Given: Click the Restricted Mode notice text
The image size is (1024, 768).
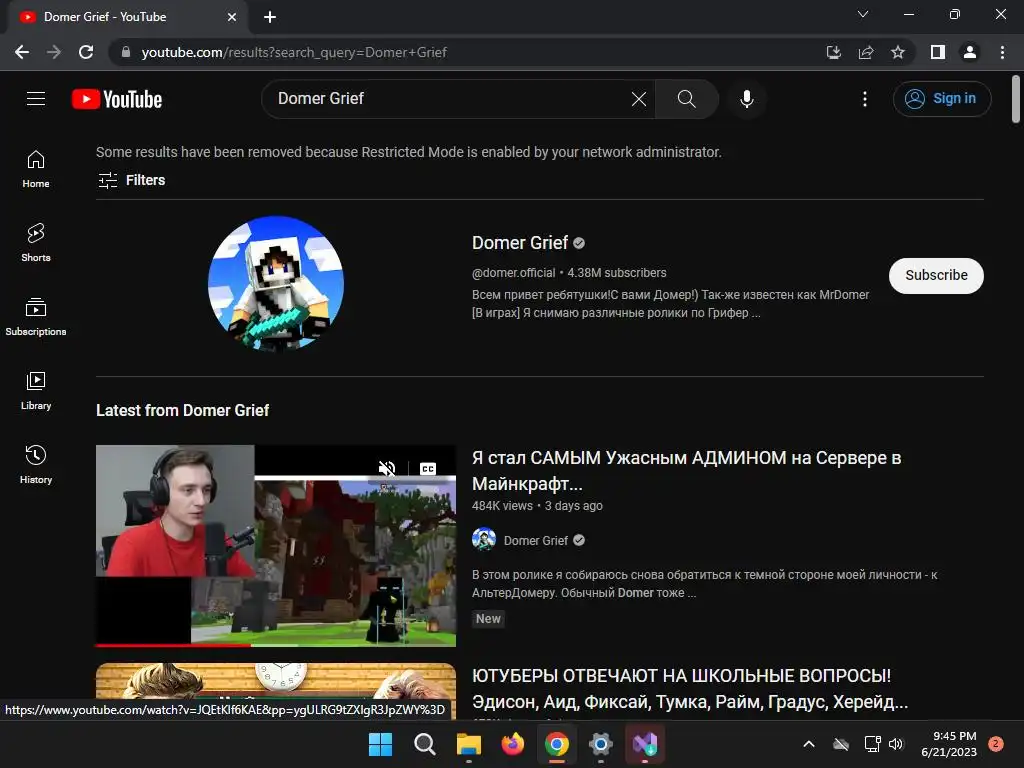Looking at the screenshot, I should [408, 152].
